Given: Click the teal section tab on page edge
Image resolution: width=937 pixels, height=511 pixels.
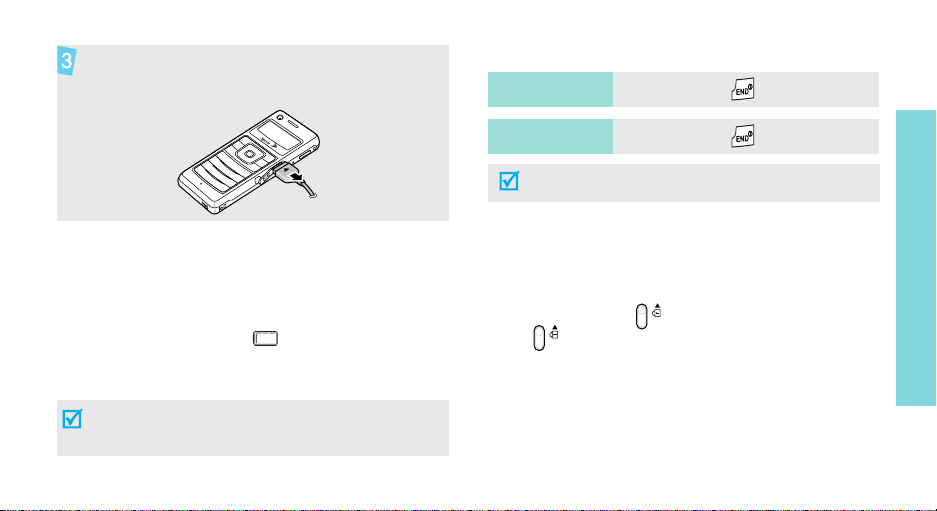Looking at the screenshot, I should click(x=916, y=258).
